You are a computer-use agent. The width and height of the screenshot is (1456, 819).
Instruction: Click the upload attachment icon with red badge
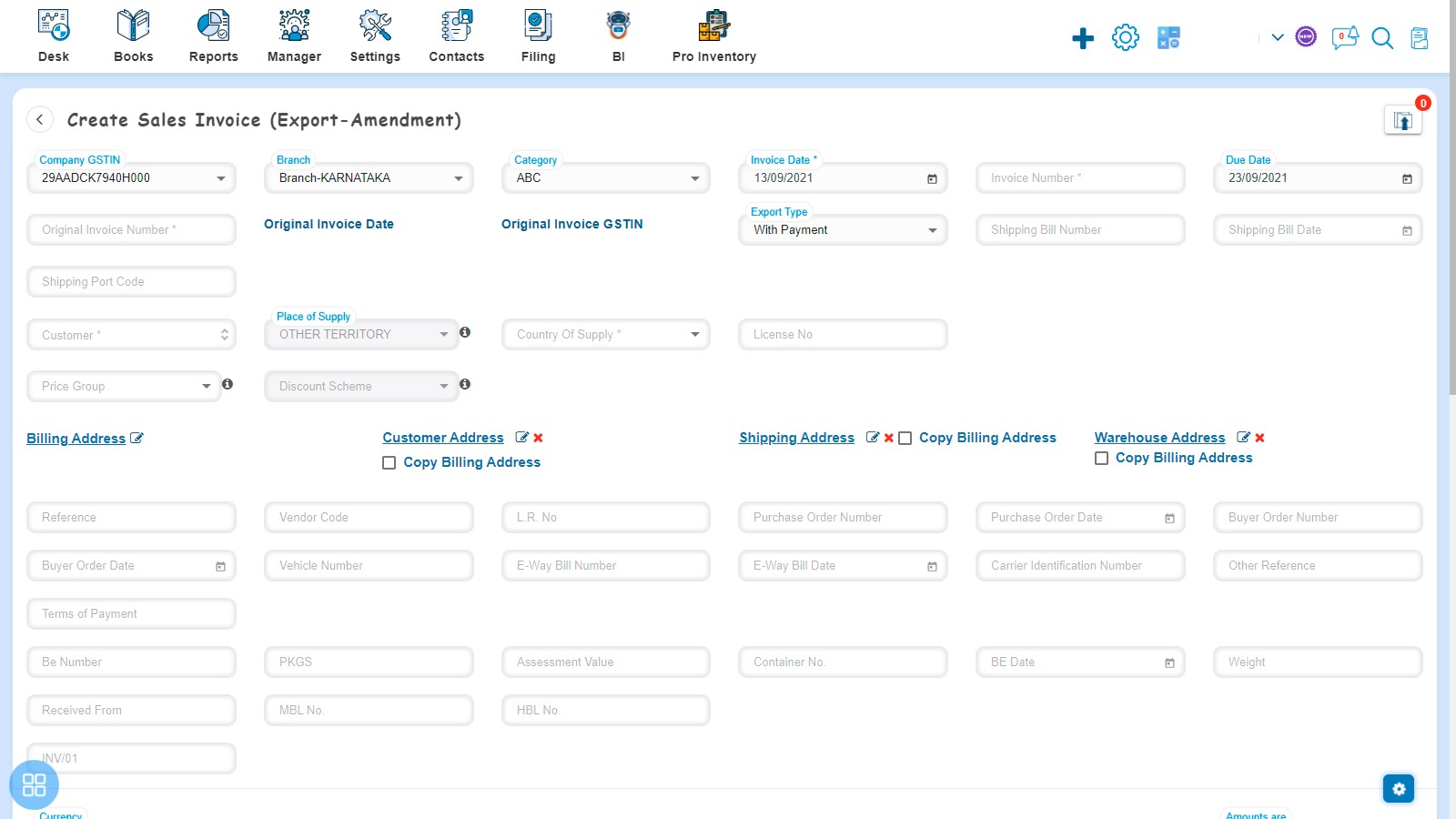(x=1402, y=120)
